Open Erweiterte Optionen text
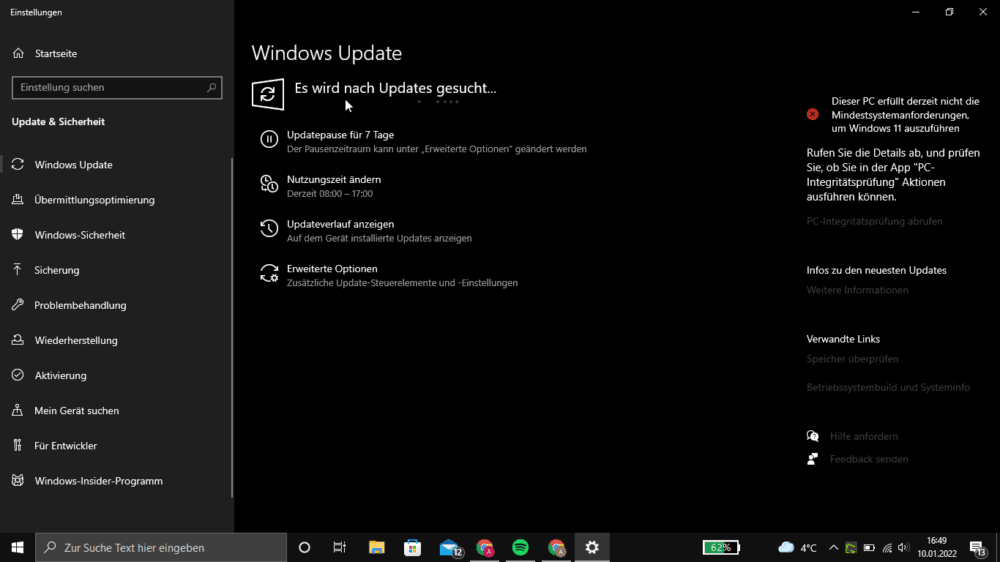The height and width of the screenshot is (562, 1000). [332, 269]
